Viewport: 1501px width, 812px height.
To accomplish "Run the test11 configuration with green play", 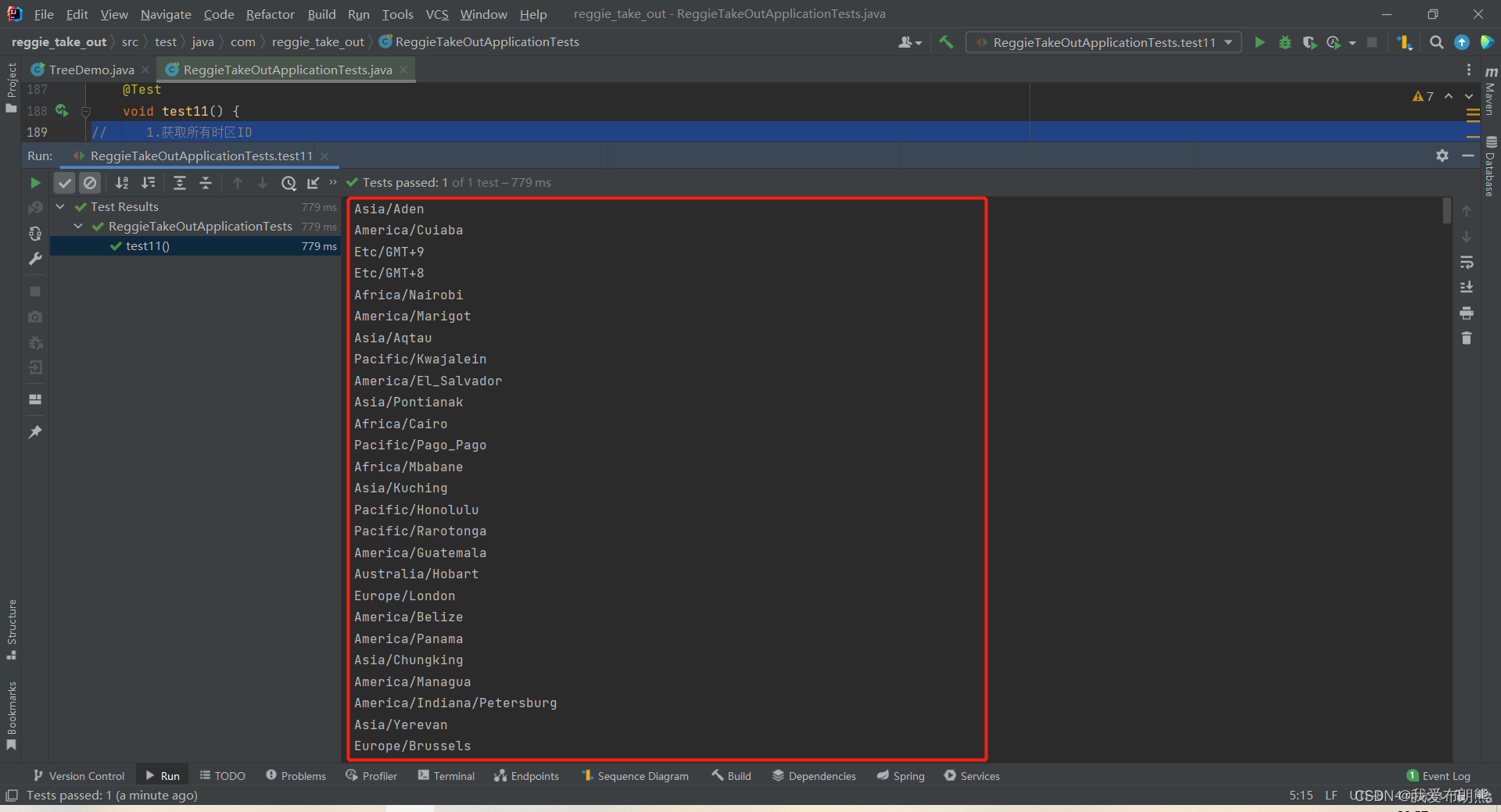I will (1259, 42).
